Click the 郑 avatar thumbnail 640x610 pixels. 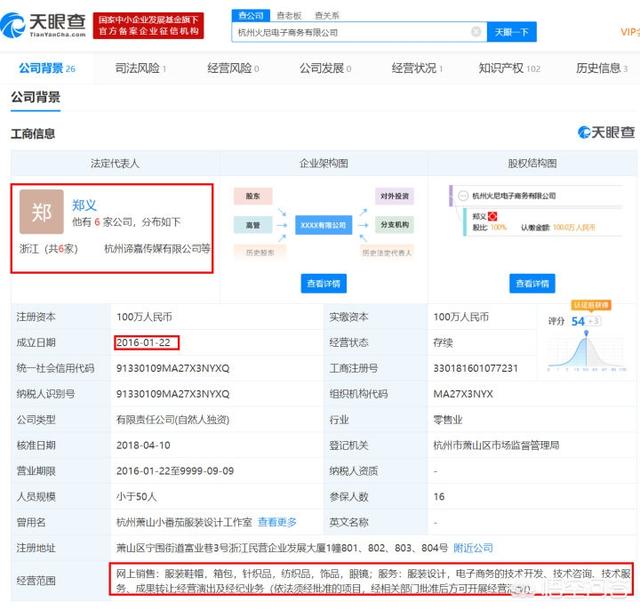click(x=42, y=212)
